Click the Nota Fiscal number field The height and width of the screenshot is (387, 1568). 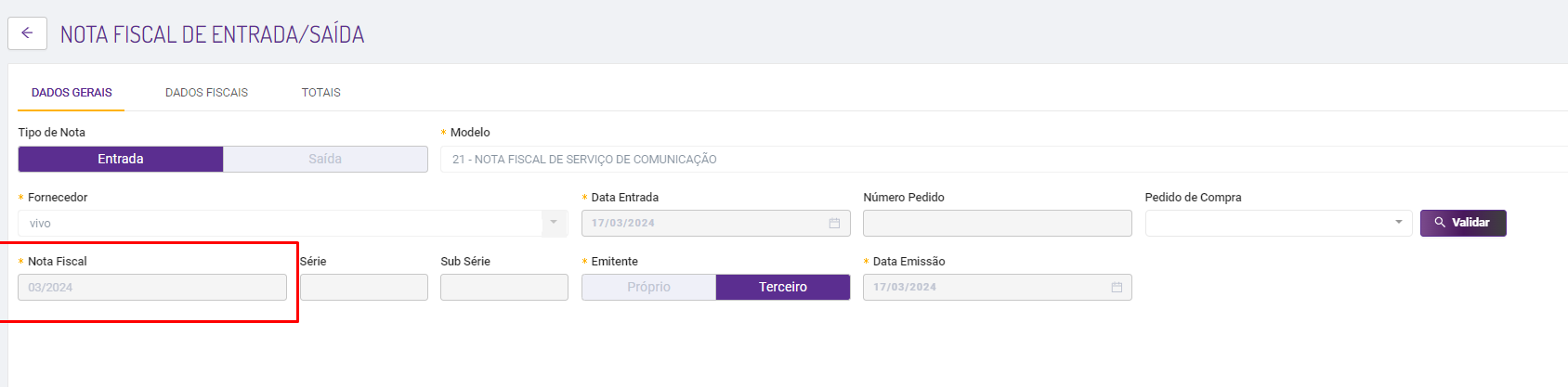(x=152, y=288)
